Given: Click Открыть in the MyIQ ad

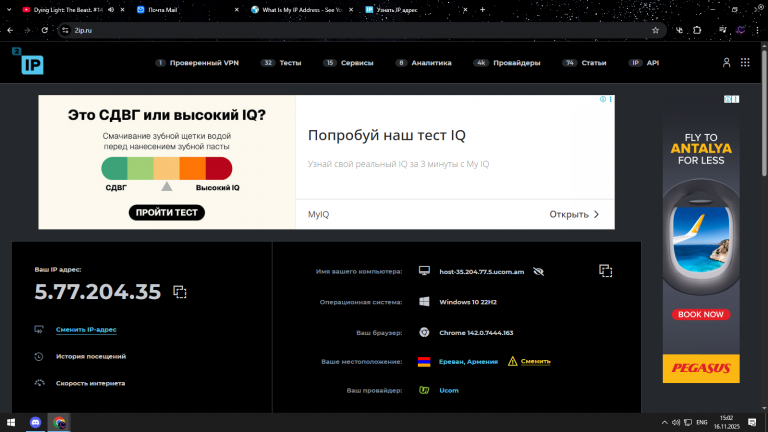Looking at the screenshot, I should 574,215.
